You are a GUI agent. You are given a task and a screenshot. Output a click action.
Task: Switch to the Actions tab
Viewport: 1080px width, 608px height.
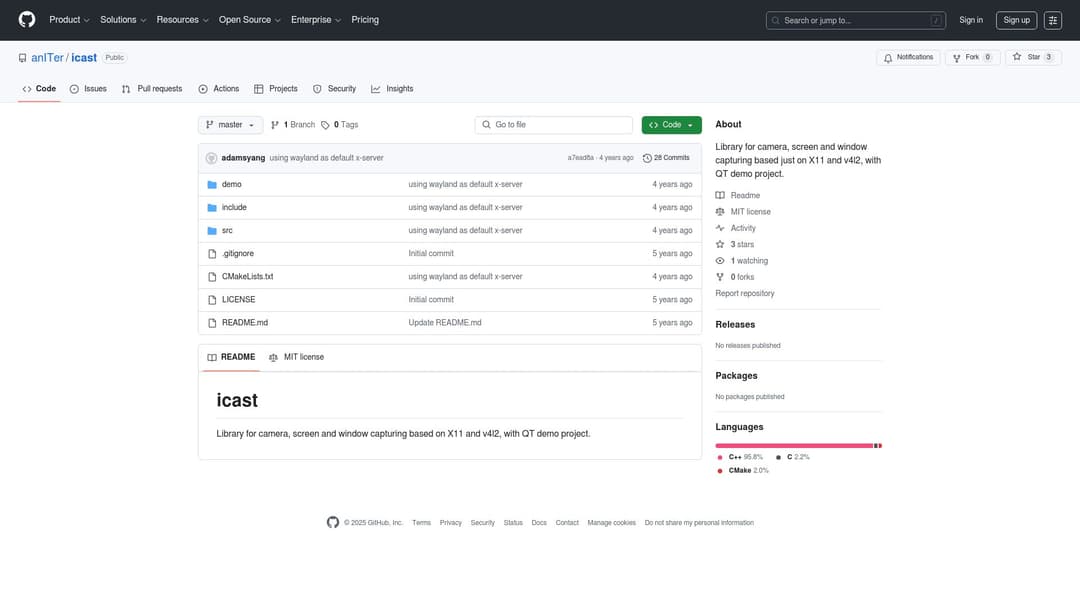tap(218, 89)
